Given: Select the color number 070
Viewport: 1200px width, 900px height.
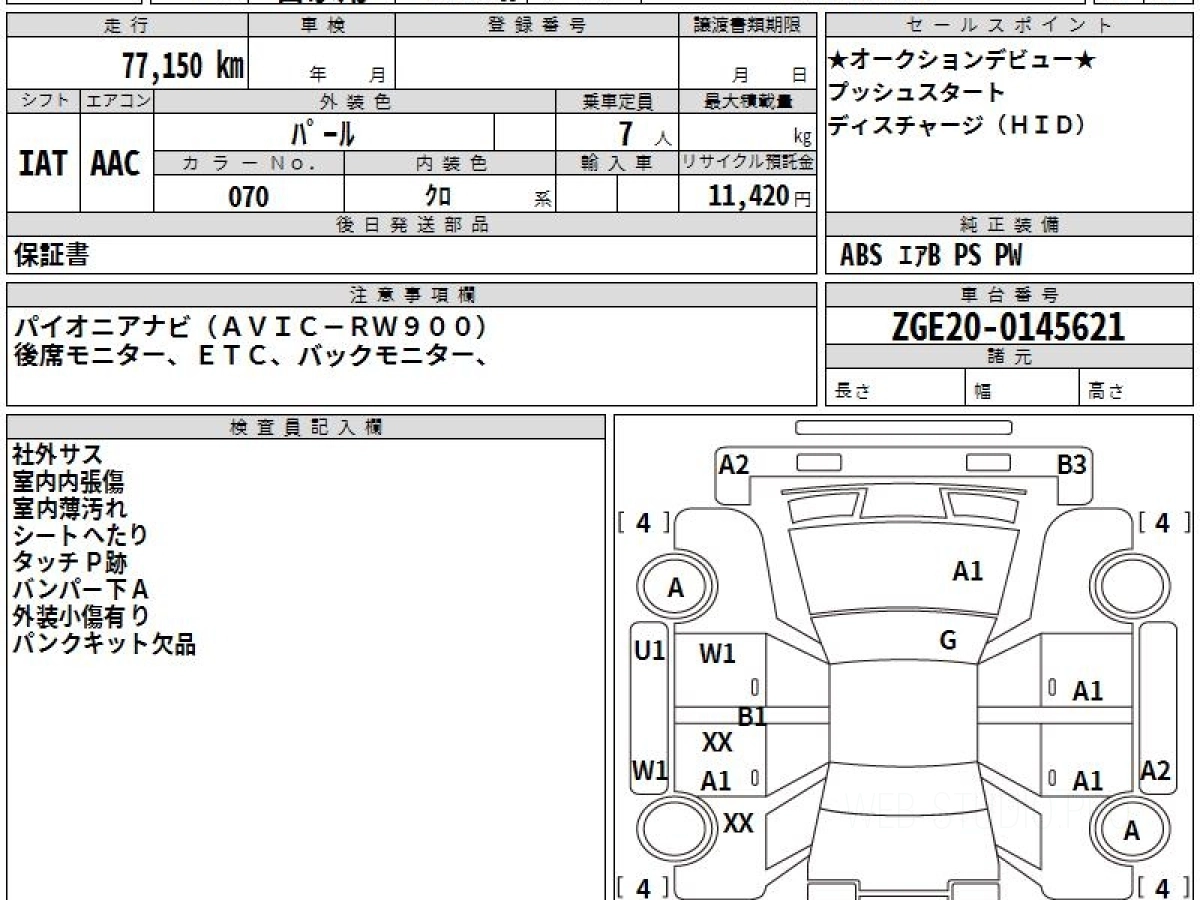Looking at the screenshot, I should [249, 197].
